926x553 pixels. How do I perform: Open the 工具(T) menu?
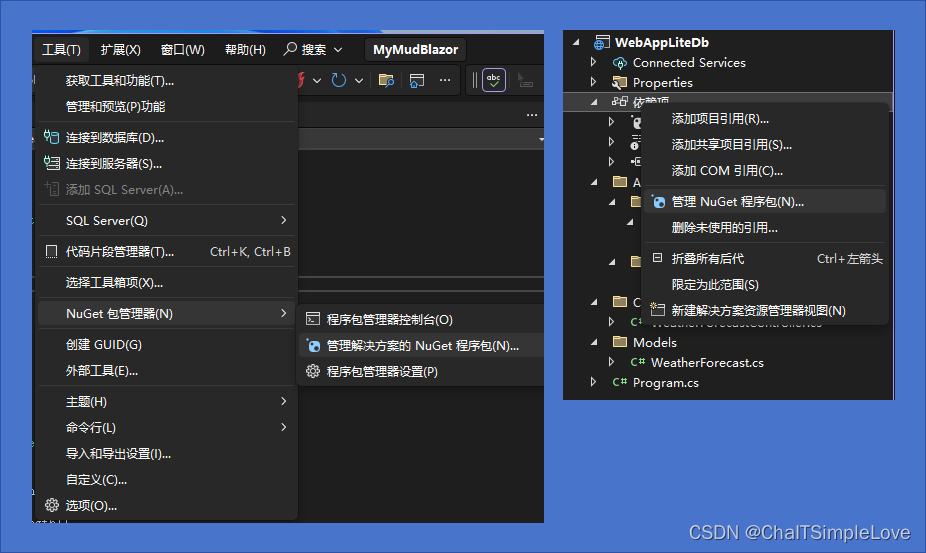tap(61, 50)
